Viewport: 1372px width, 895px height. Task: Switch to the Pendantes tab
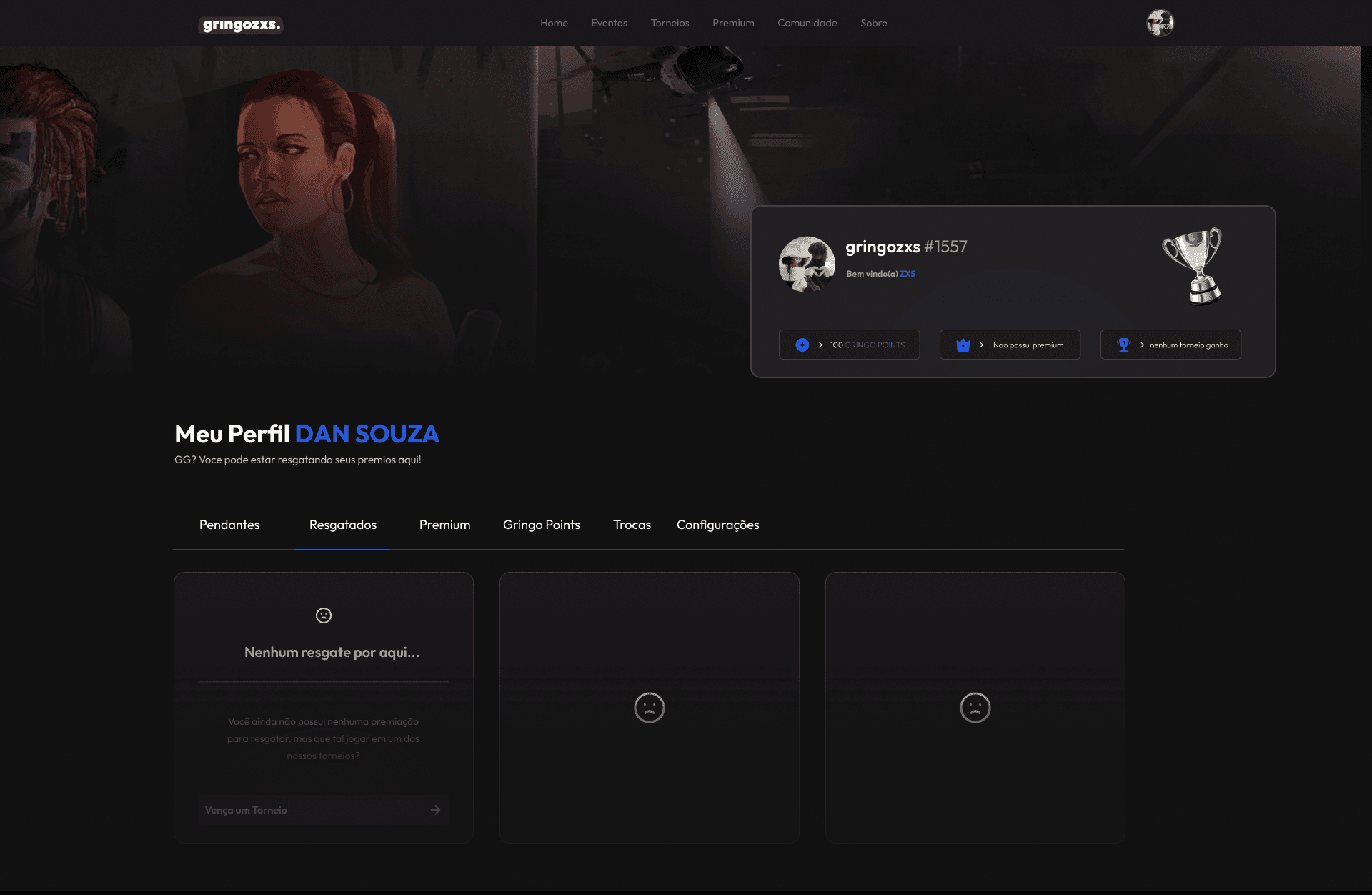(229, 525)
